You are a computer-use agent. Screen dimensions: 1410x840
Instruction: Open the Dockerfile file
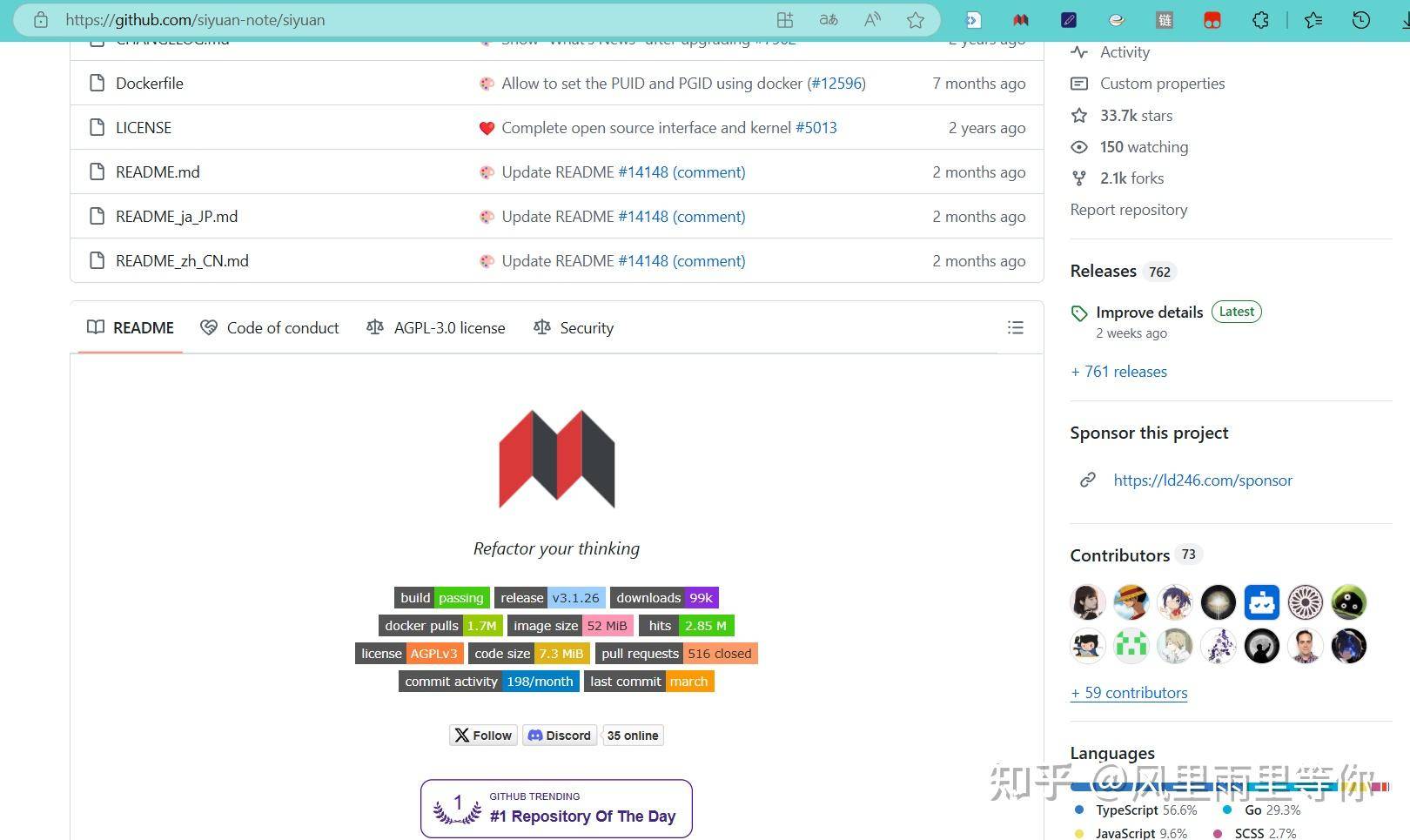(x=150, y=83)
